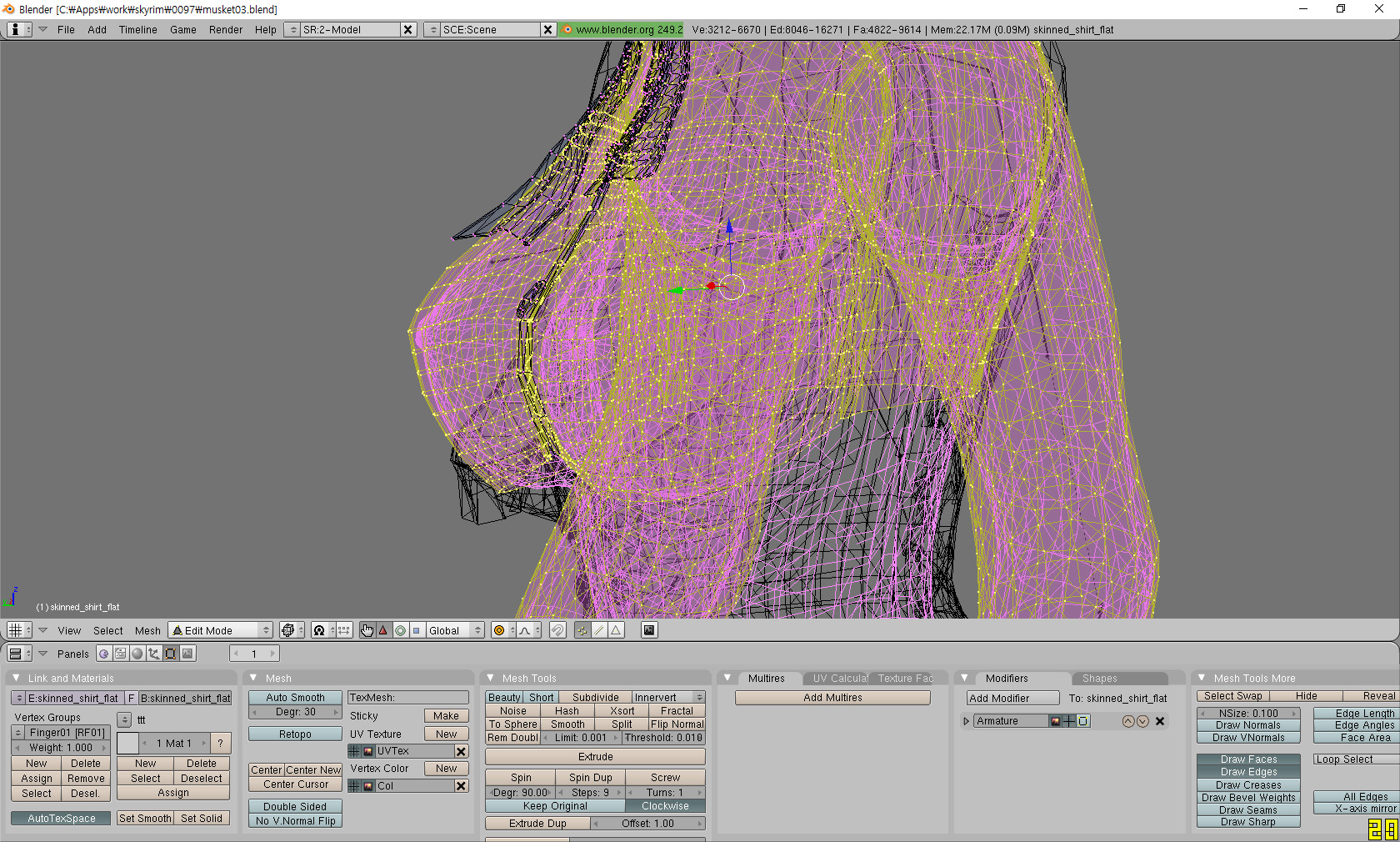Open the vertex group browse dropdown for Finger01
The height and width of the screenshot is (842, 1400).
tap(18, 733)
